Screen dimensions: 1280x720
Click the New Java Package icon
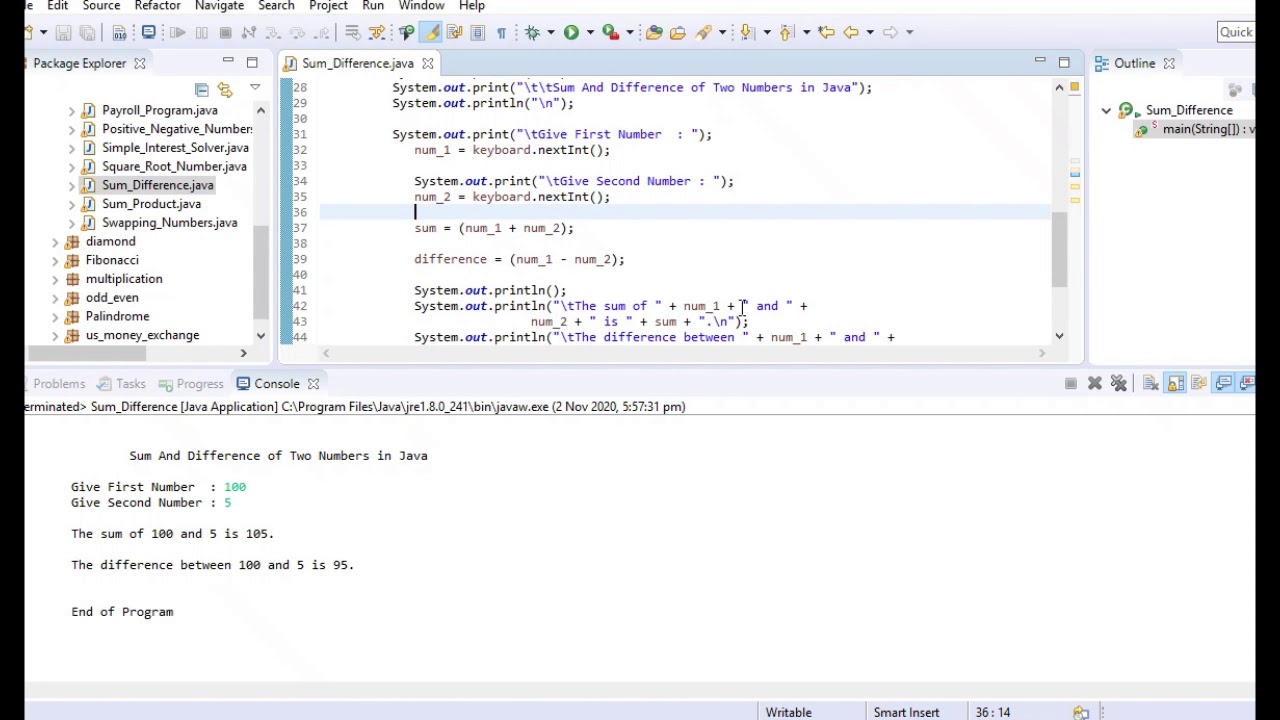point(654,33)
